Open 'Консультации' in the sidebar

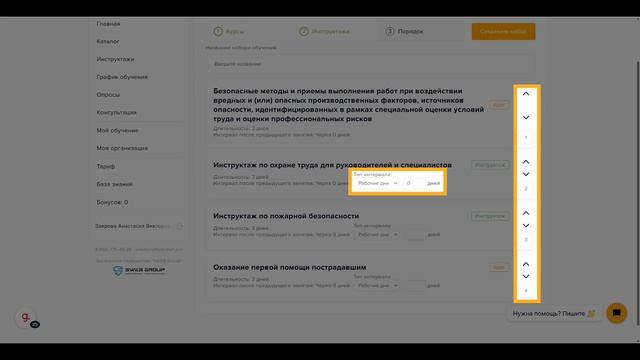[116, 112]
